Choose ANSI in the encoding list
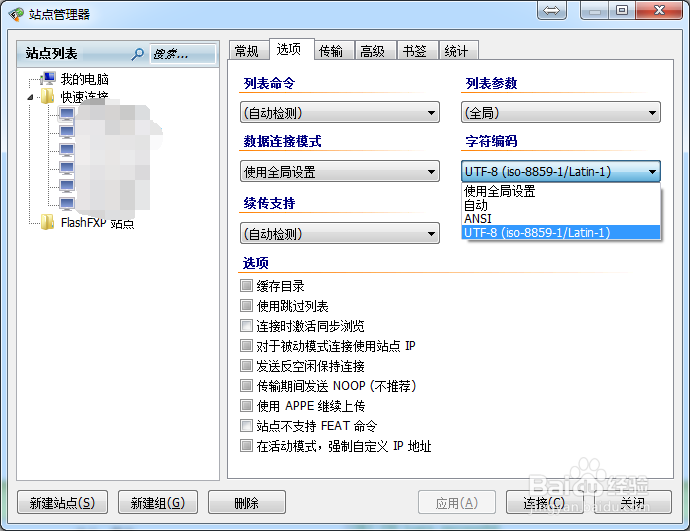 pos(561,219)
